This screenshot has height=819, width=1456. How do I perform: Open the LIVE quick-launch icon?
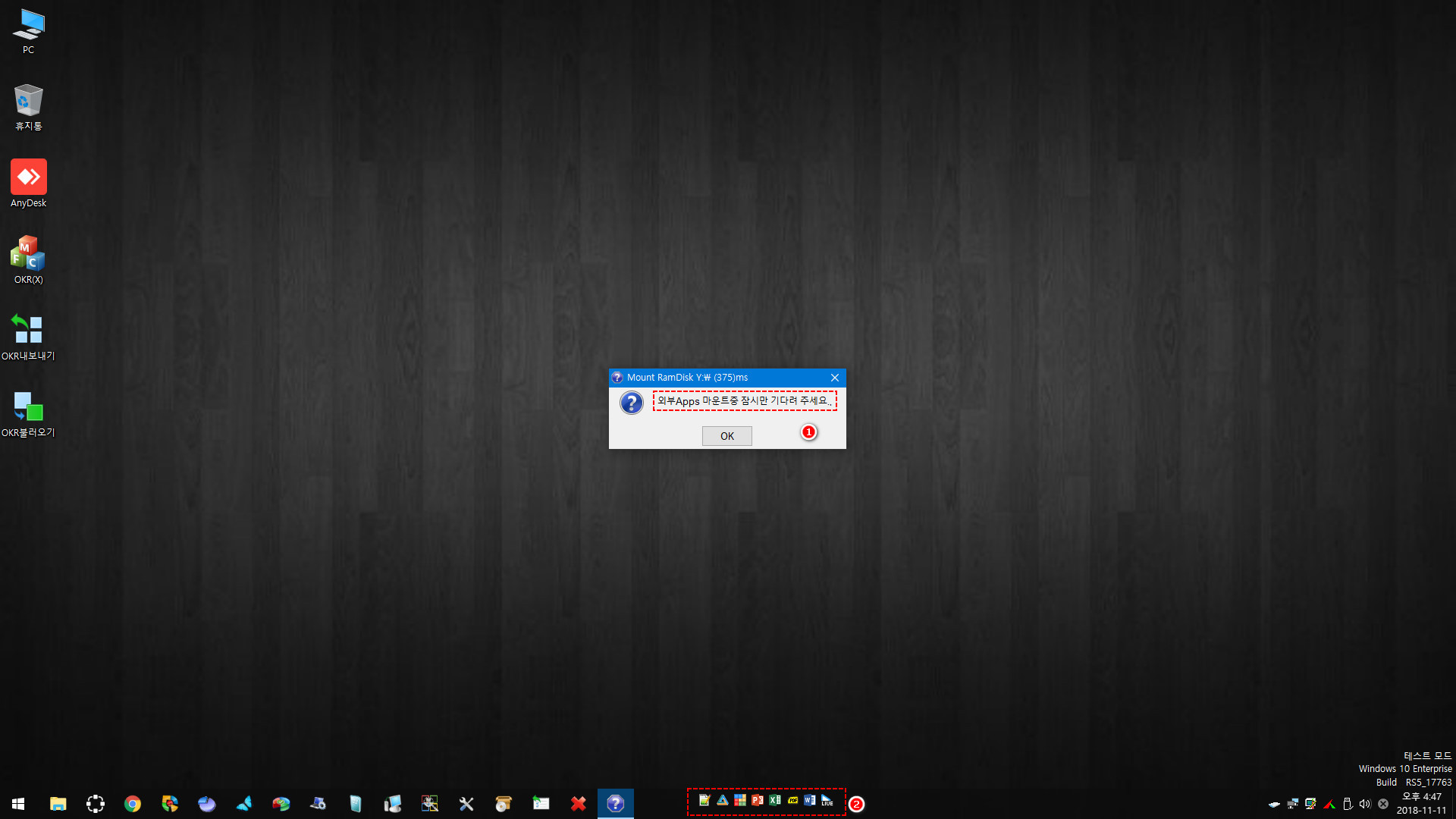(827, 800)
